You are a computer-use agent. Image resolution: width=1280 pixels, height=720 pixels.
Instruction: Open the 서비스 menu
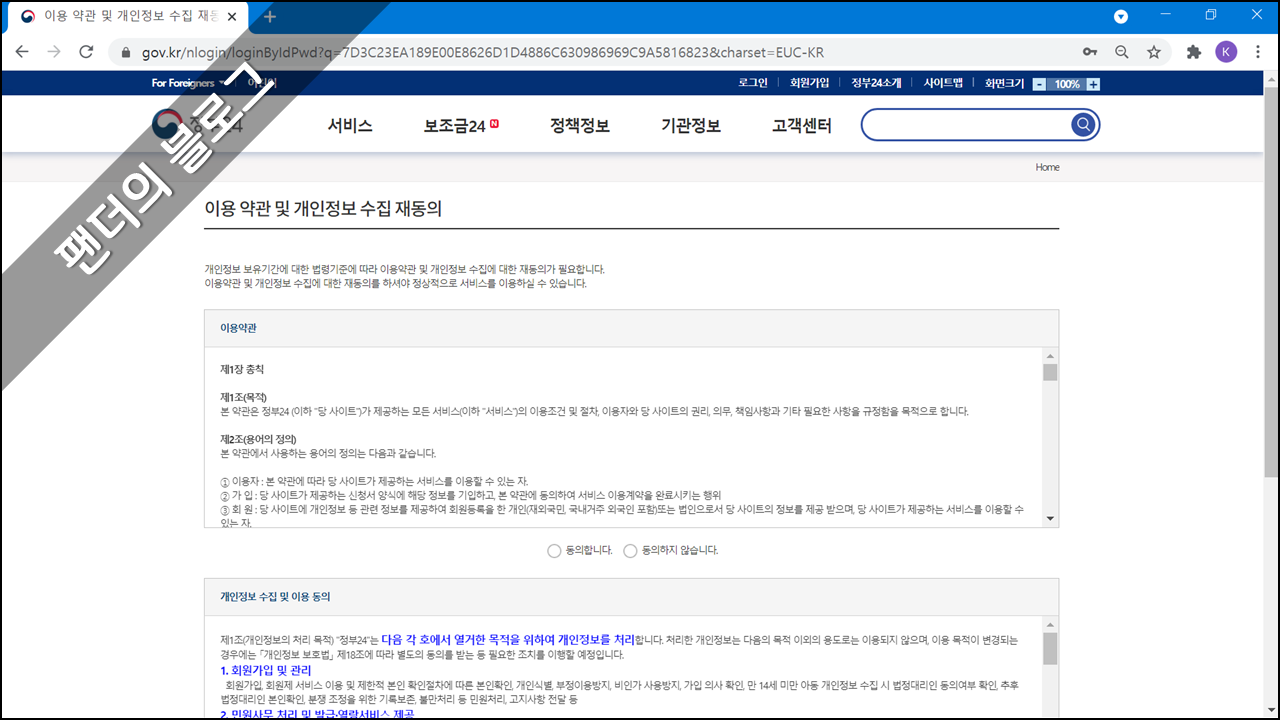pyautogui.click(x=350, y=125)
